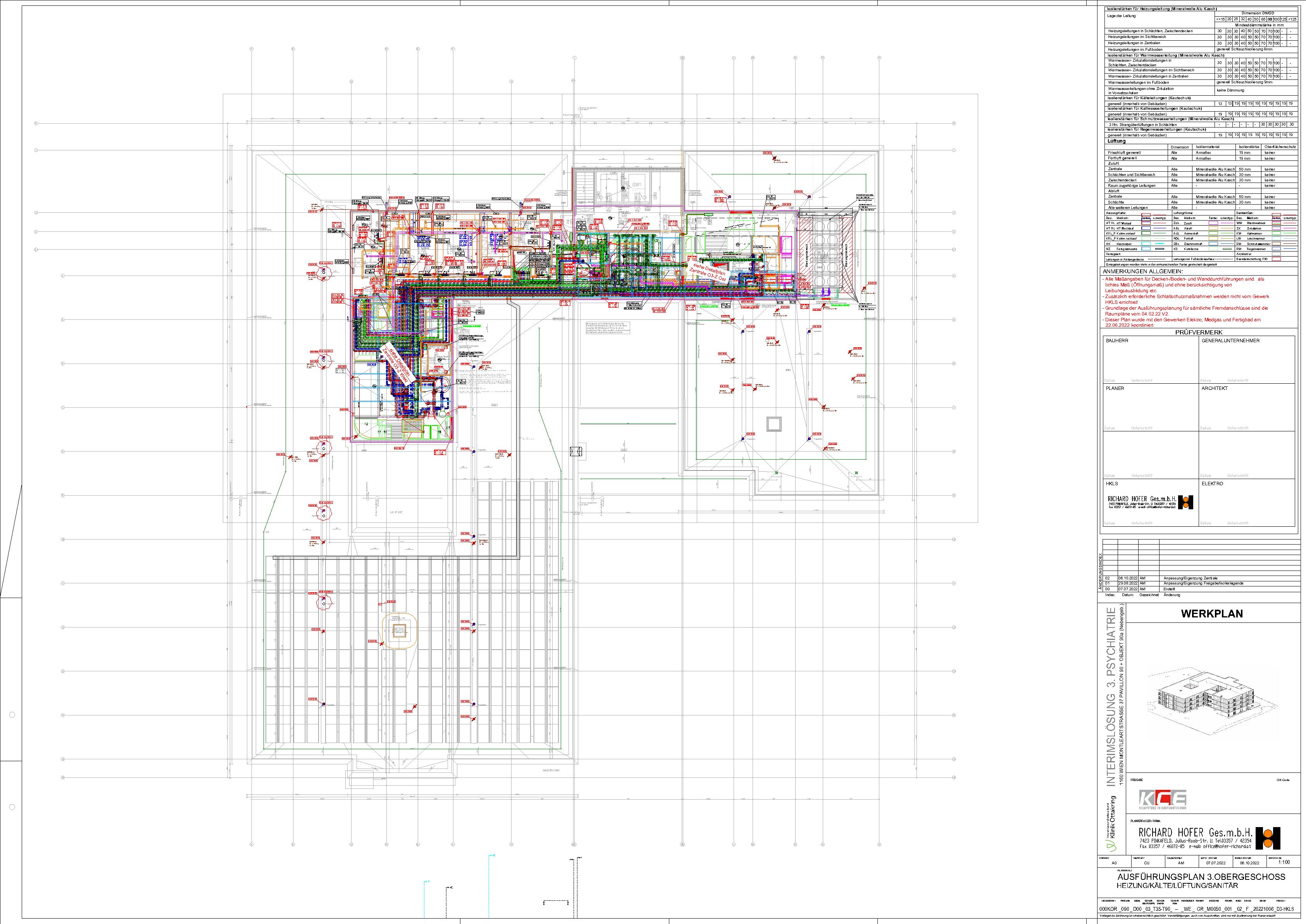
Task: Click the Brandabschottung F90 red swatch
Action: pos(1277,259)
